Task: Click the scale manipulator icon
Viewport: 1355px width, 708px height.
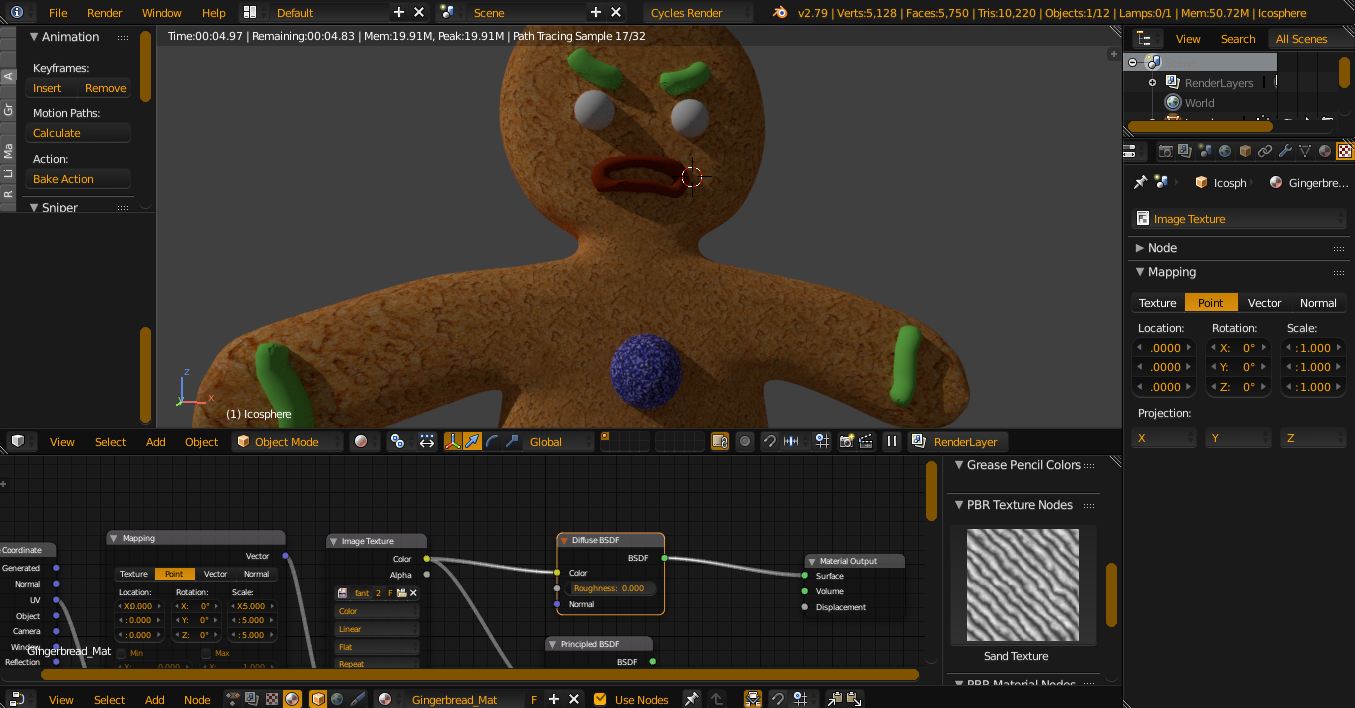Action: [512, 441]
